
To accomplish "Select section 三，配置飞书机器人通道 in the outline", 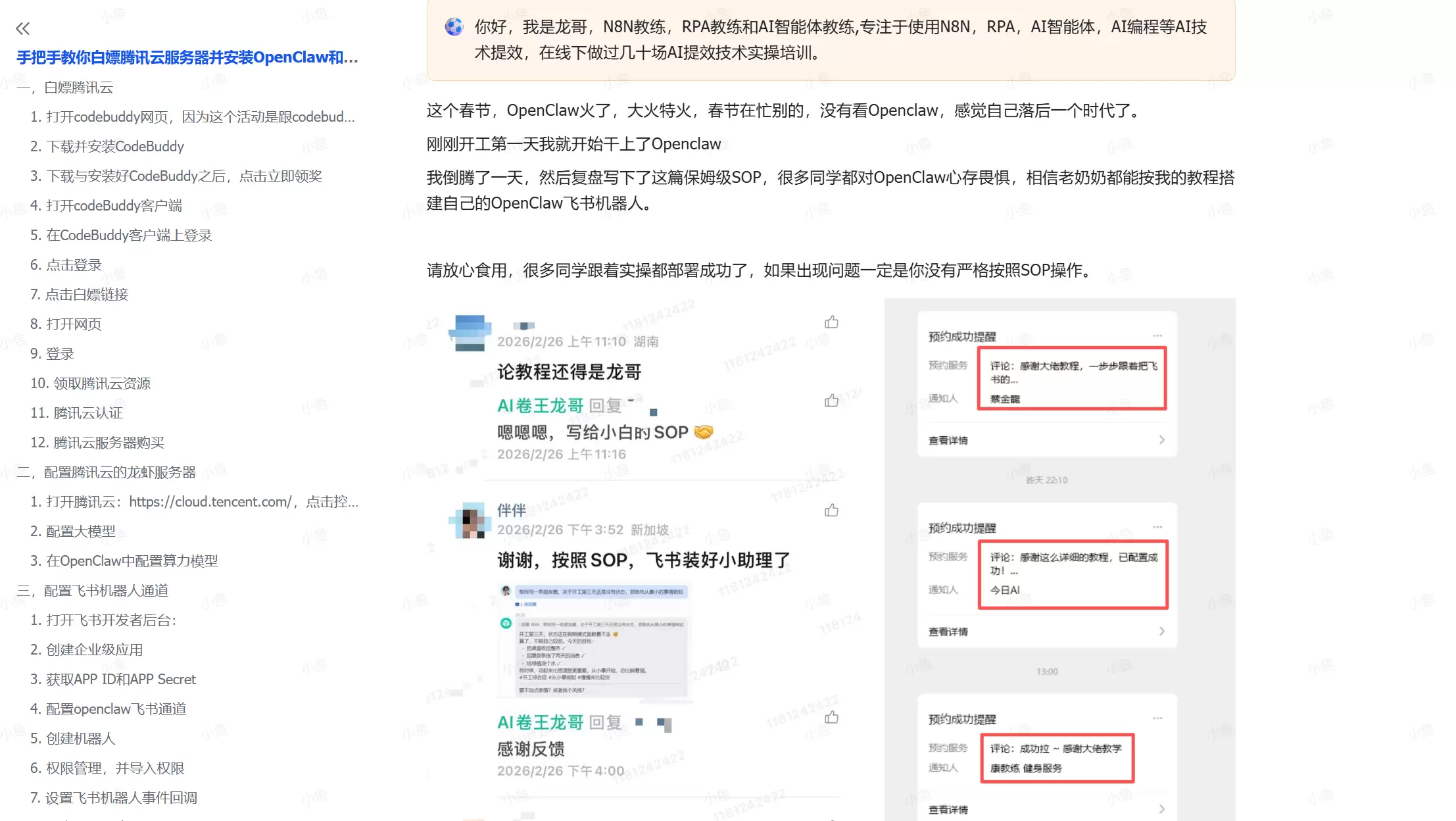I will (93, 590).
